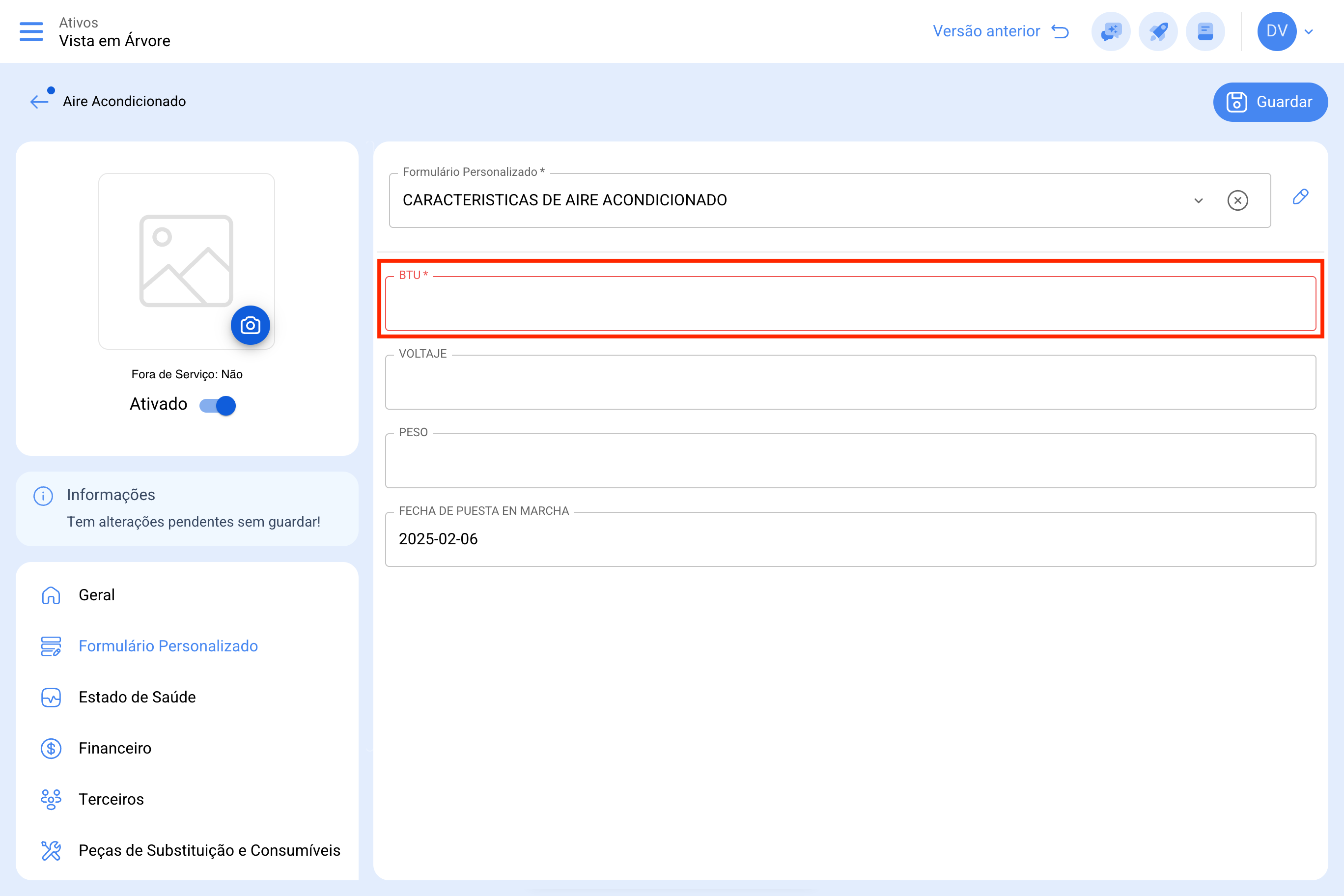Expand the Formulário Personalizado dropdown arrow
This screenshot has height=896, width=1344.
pyautogui.click(x=1198, y=200)
